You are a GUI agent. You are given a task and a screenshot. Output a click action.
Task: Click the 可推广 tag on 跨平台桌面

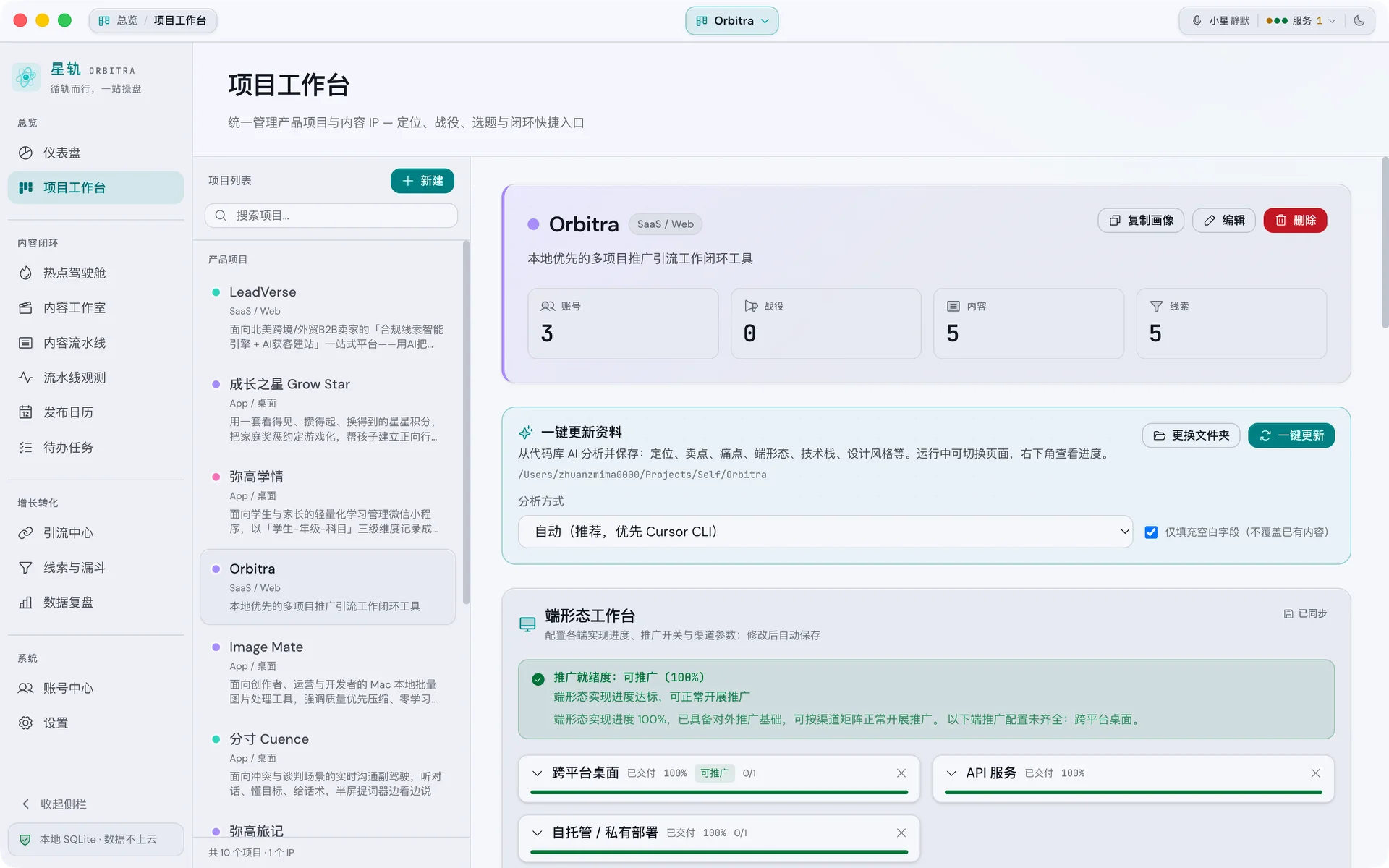point(714,773)
